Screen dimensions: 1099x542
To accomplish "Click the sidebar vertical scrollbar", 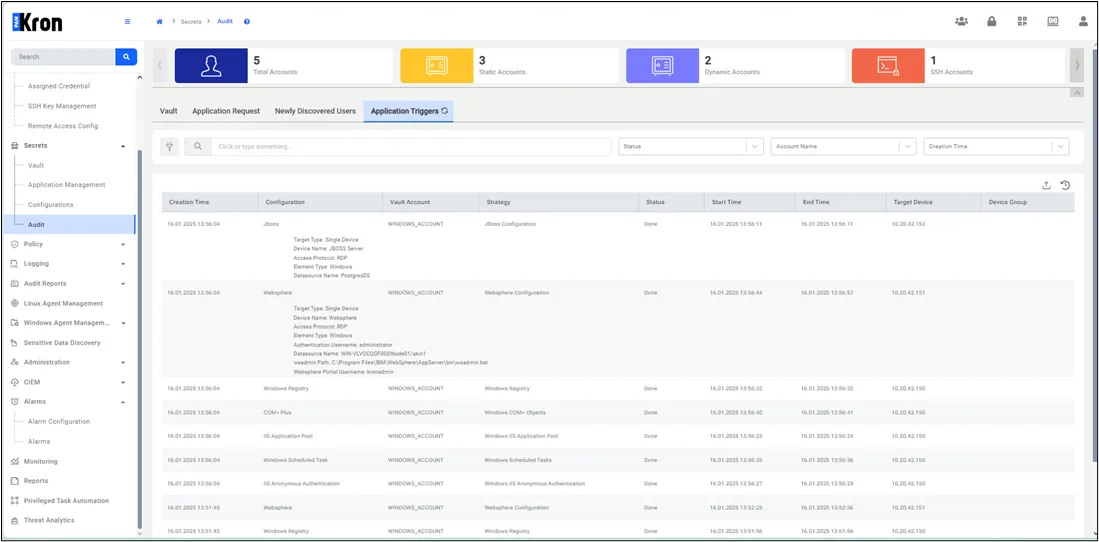I will click(x=139, y=337).
